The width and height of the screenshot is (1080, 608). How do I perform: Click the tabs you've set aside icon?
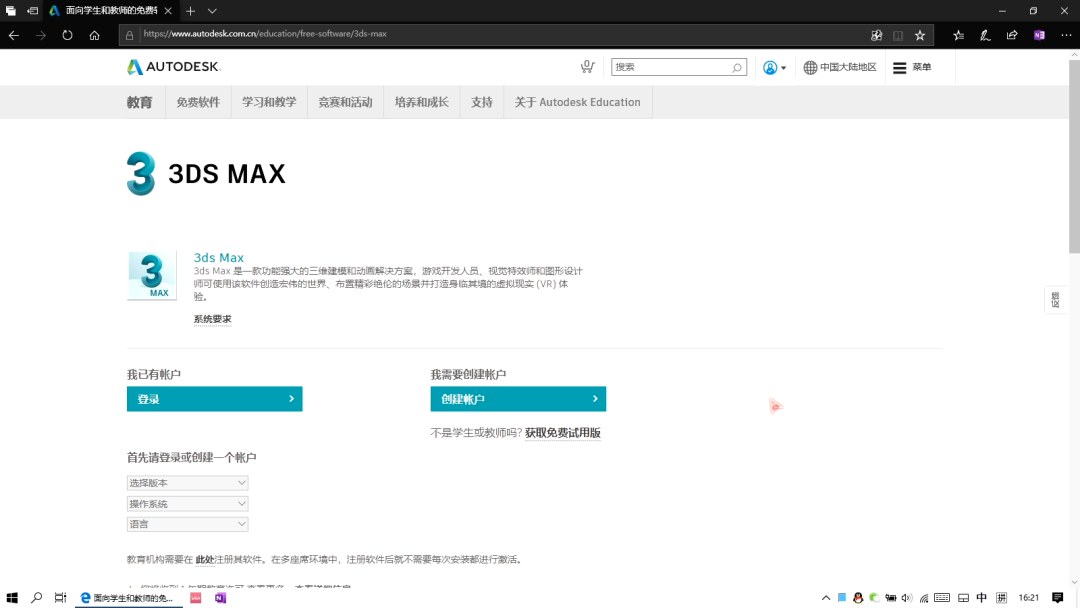point(11,11)
